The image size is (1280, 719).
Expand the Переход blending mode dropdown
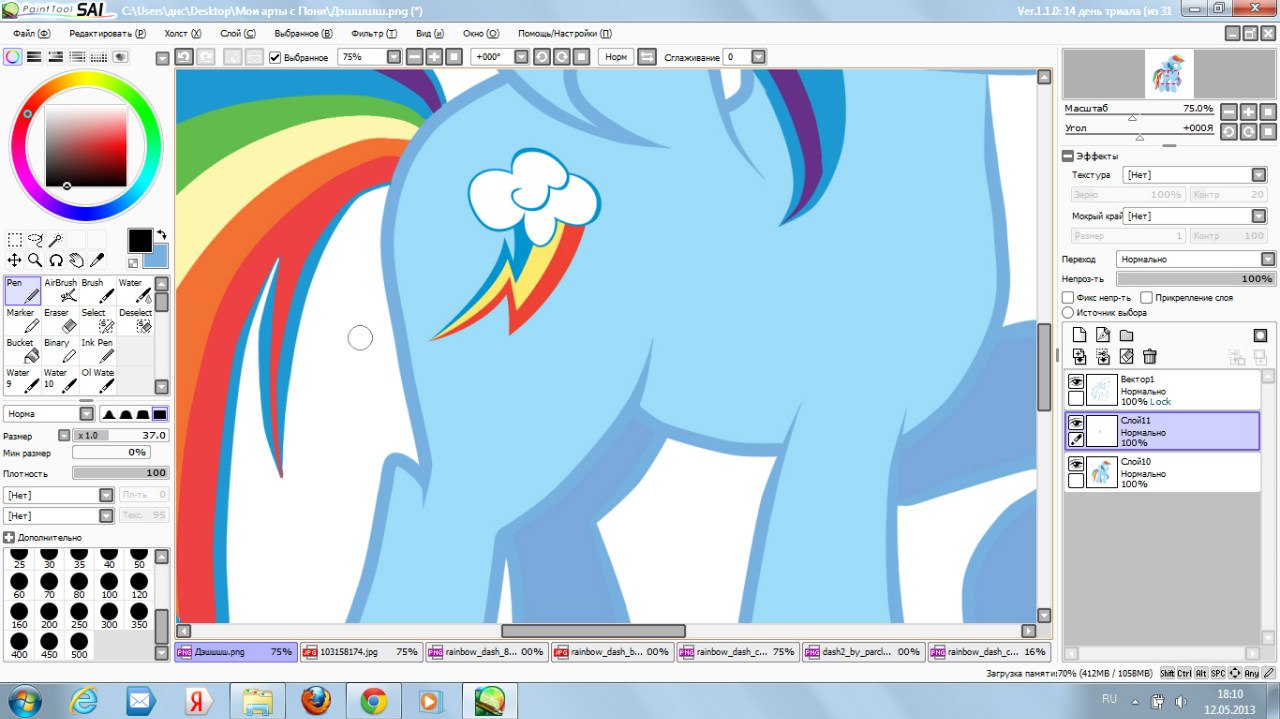(1196, 259)
